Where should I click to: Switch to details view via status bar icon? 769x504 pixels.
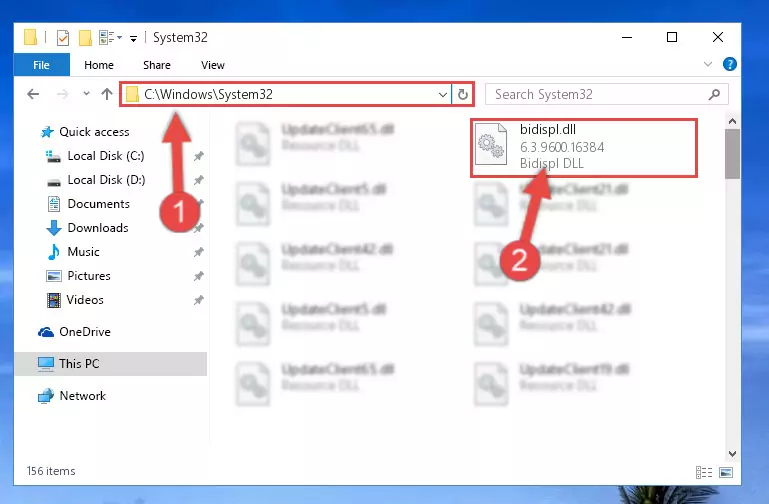coord(704,472)
